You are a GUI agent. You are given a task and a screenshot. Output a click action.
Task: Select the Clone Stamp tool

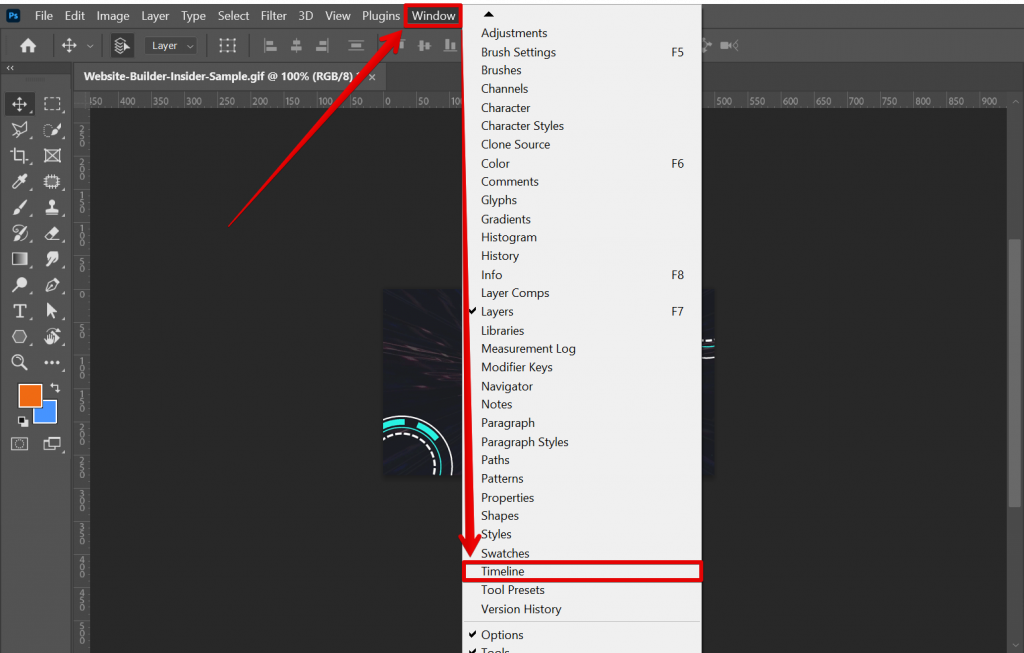point(52,207)
